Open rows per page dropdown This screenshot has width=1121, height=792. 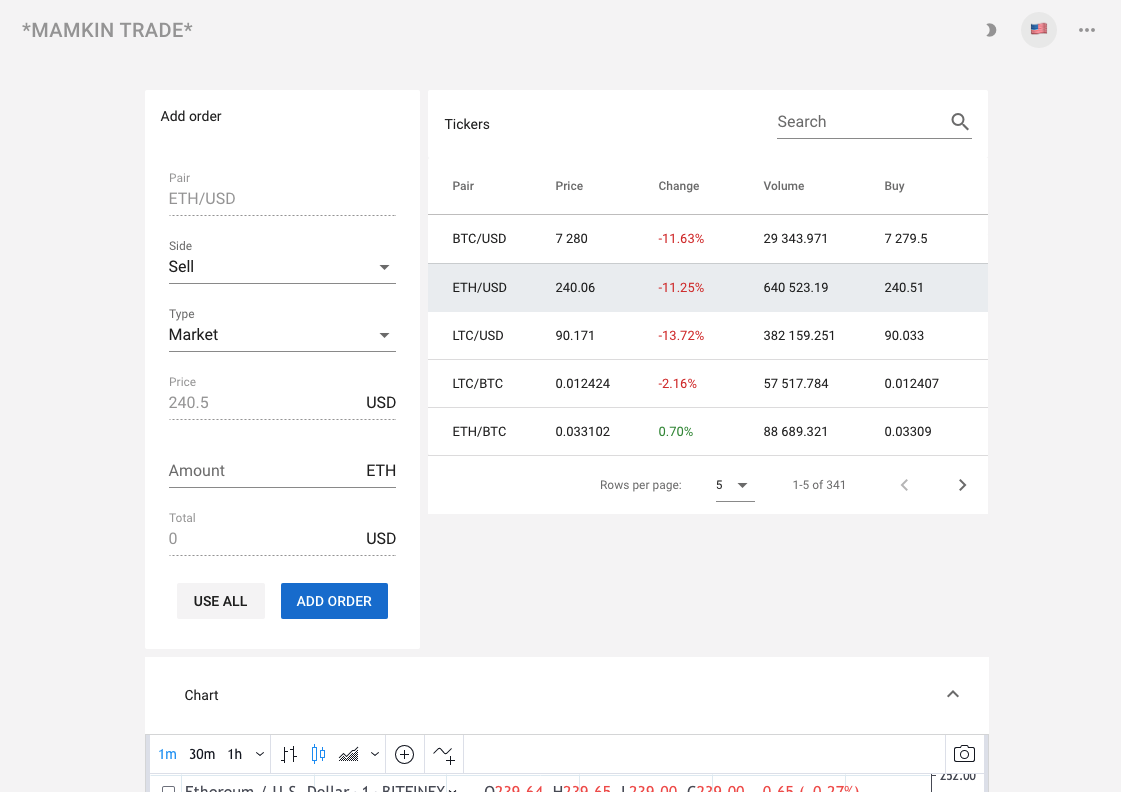735,485
